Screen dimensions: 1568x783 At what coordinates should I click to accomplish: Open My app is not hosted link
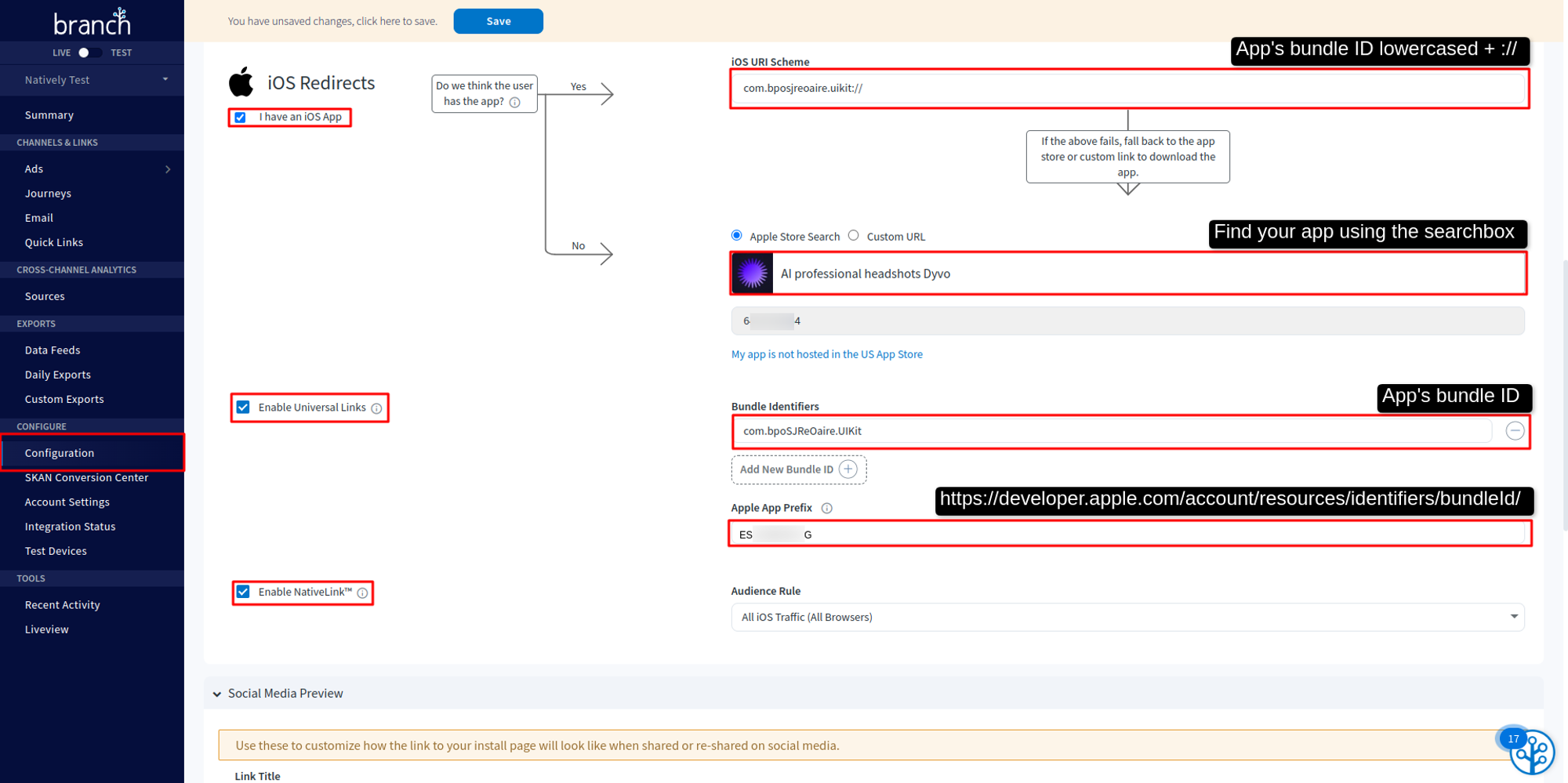click(826, 354)
